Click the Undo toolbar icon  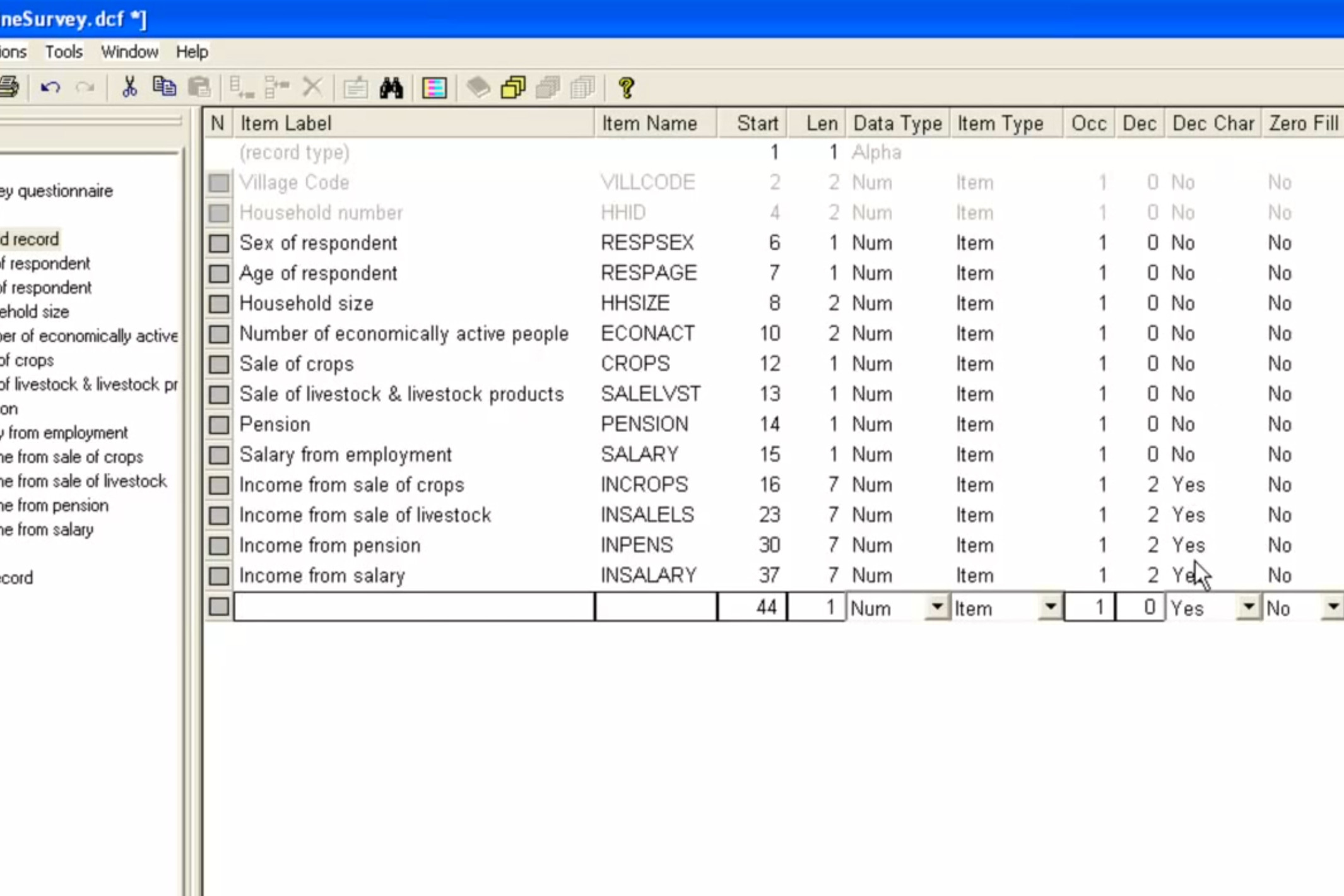click(x=50, y=87)
